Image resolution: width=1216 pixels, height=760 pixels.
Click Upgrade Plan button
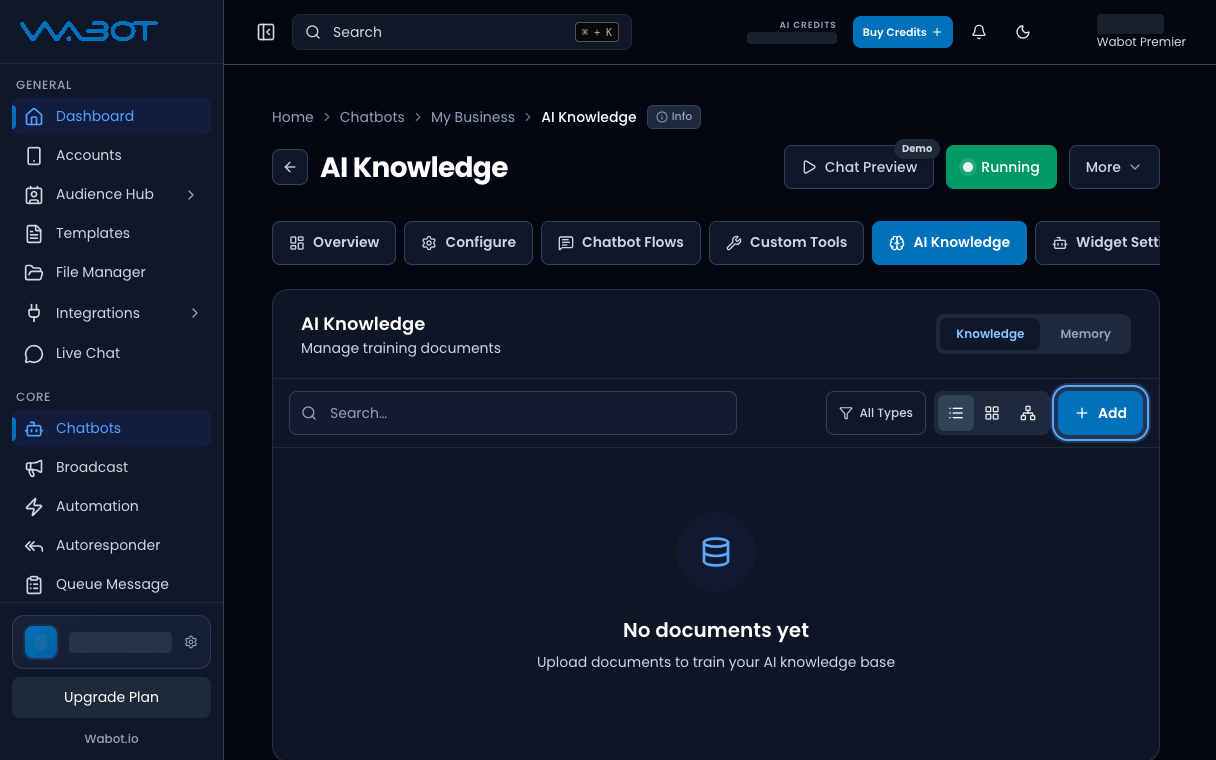point(111,697)
